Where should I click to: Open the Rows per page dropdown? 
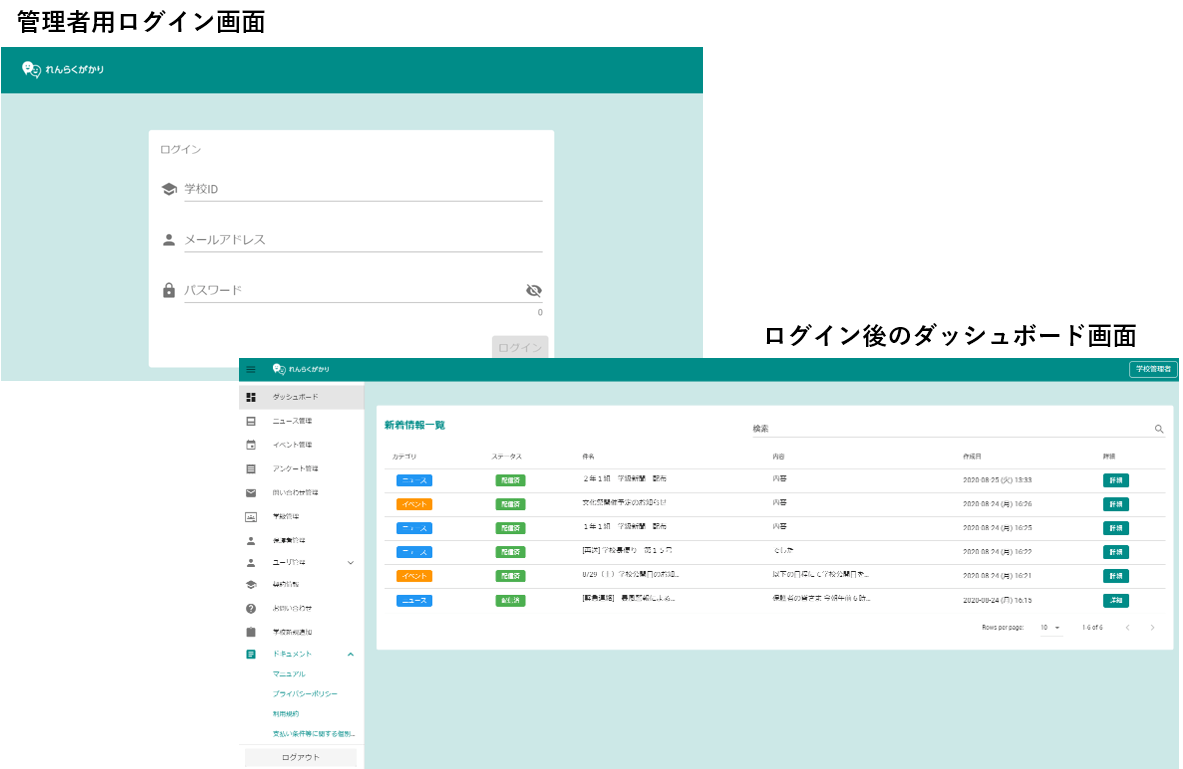[1050, 628]
